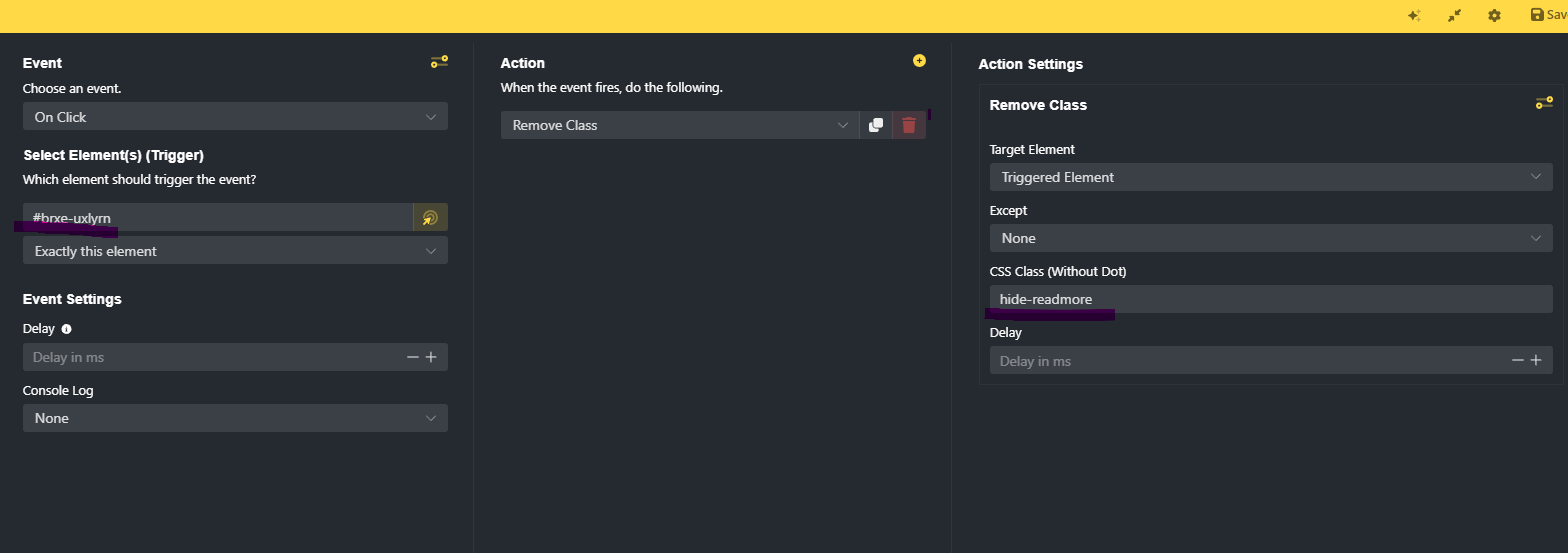Expand the Console Log dropdown

coord(235,418)
